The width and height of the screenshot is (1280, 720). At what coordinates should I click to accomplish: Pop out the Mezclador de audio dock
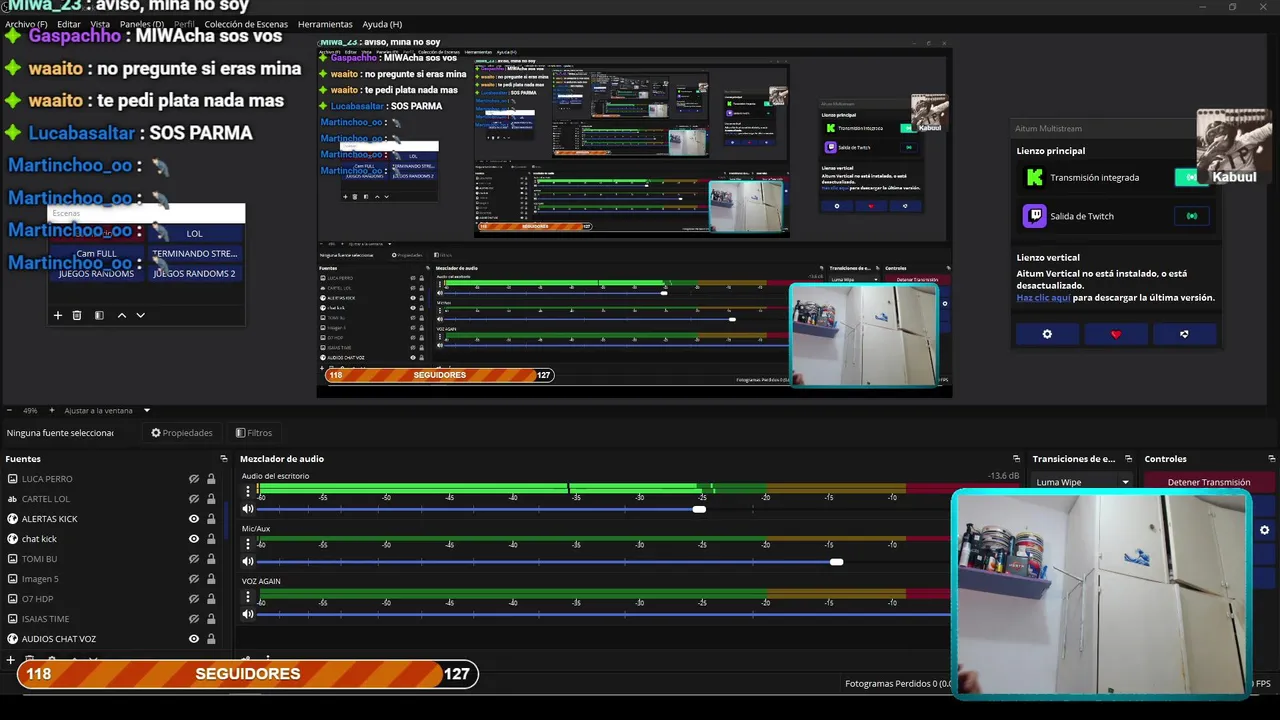click(1017, 459)
